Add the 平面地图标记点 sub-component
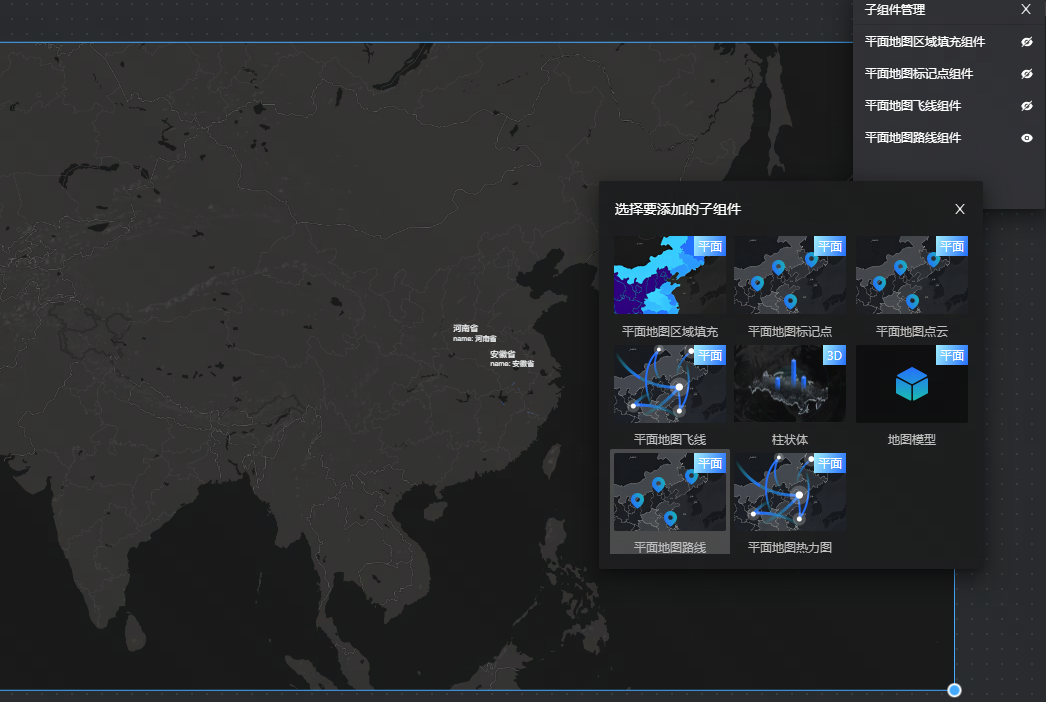 point(790,275)
